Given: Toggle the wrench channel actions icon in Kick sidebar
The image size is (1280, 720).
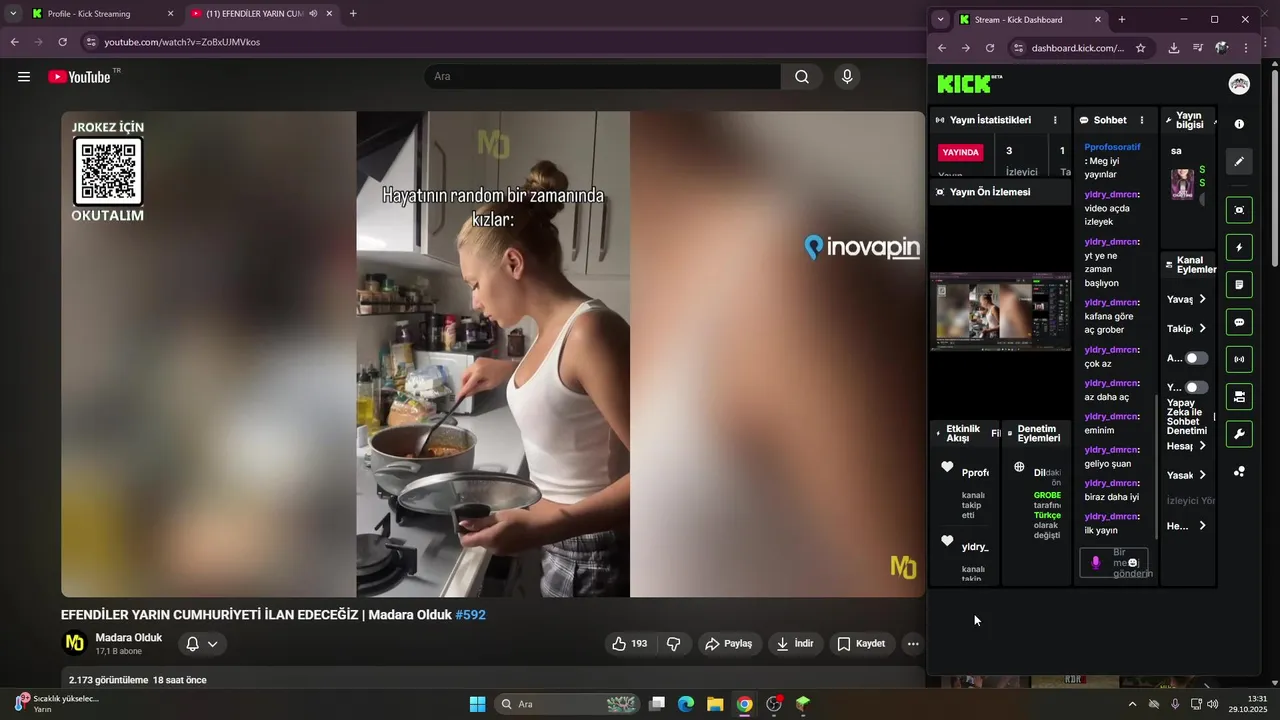Looking at the screenshot, I should pyautogui.click(x=1239, y=434).
